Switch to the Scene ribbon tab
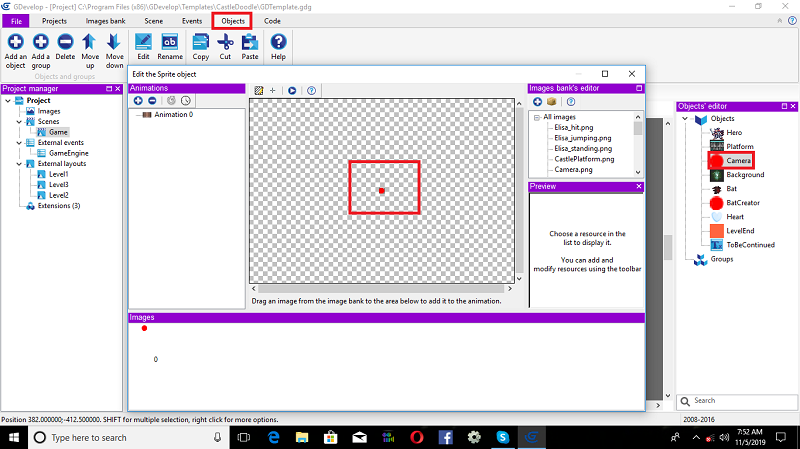The width and height of the screenshot is (800, 449). pyautogui.click(x=154, y=21)
